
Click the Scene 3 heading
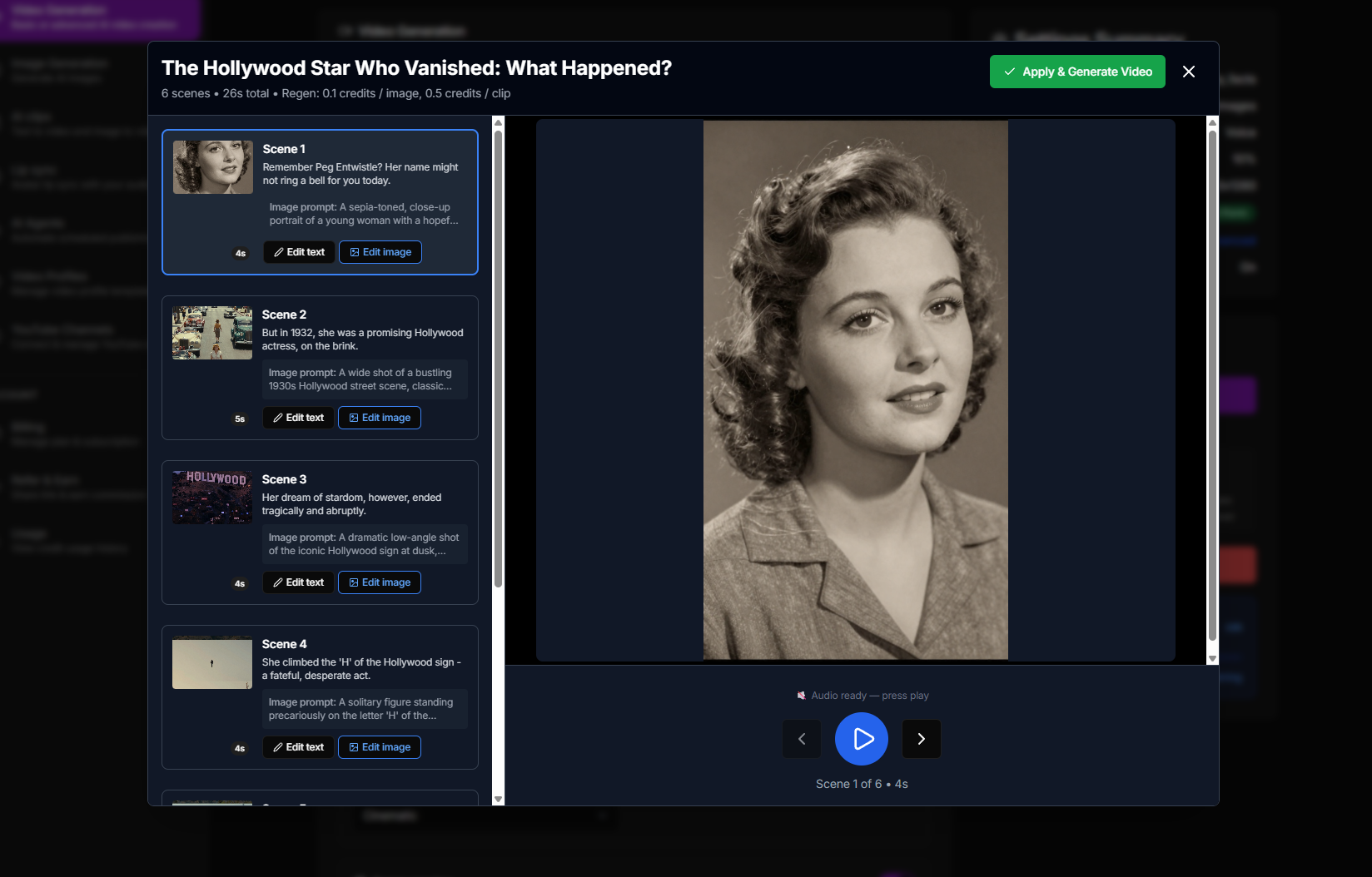click(284, 479)
